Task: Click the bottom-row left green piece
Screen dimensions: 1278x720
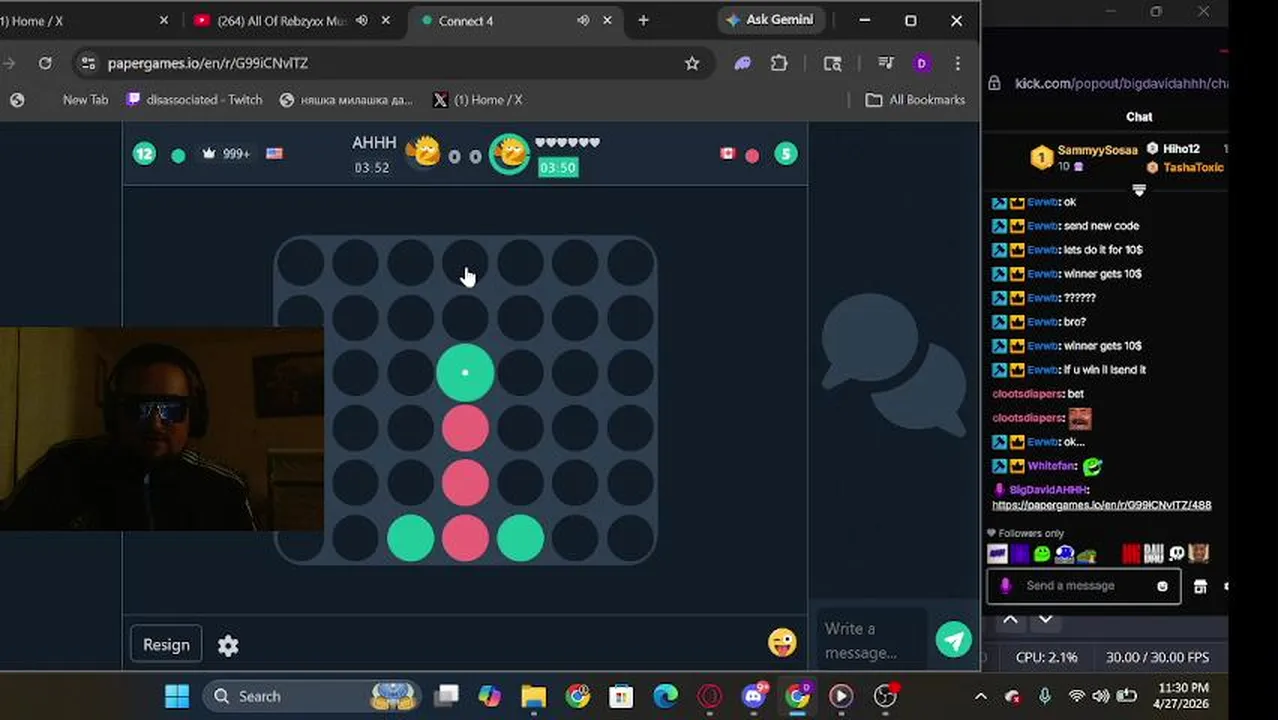Action: (x=410, y=538)
